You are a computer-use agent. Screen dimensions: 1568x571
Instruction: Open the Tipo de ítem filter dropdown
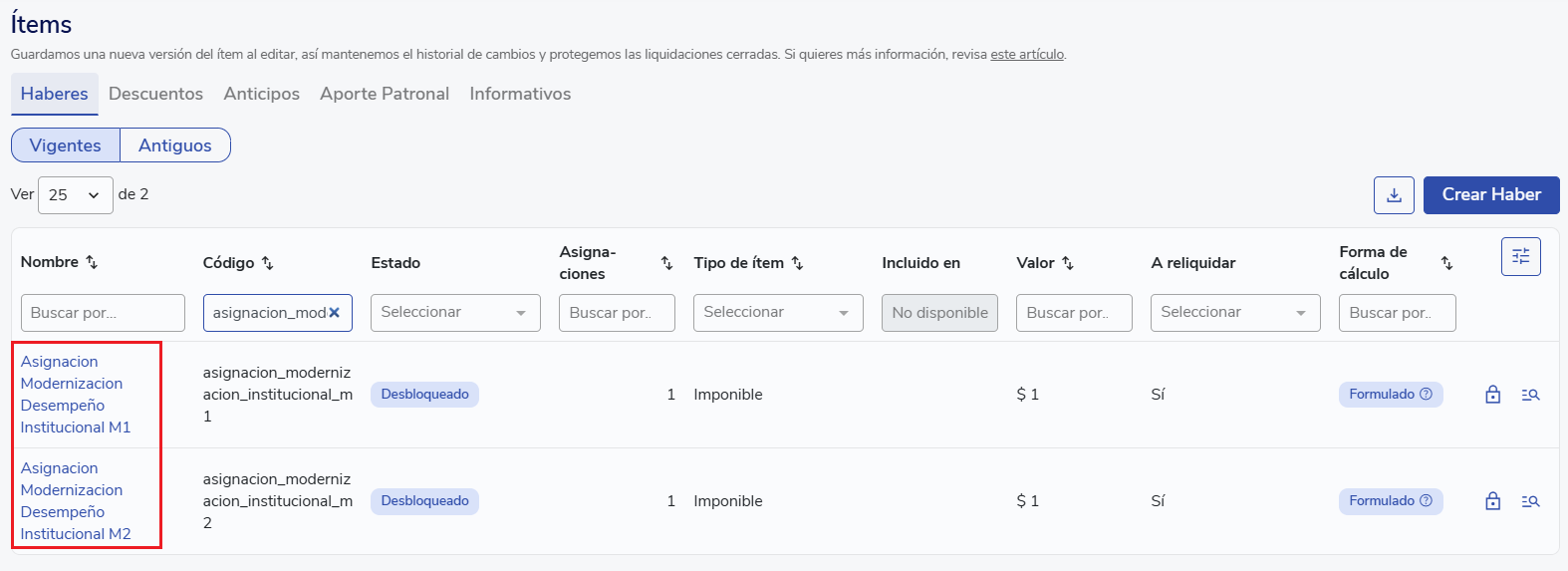click(777, 313)
